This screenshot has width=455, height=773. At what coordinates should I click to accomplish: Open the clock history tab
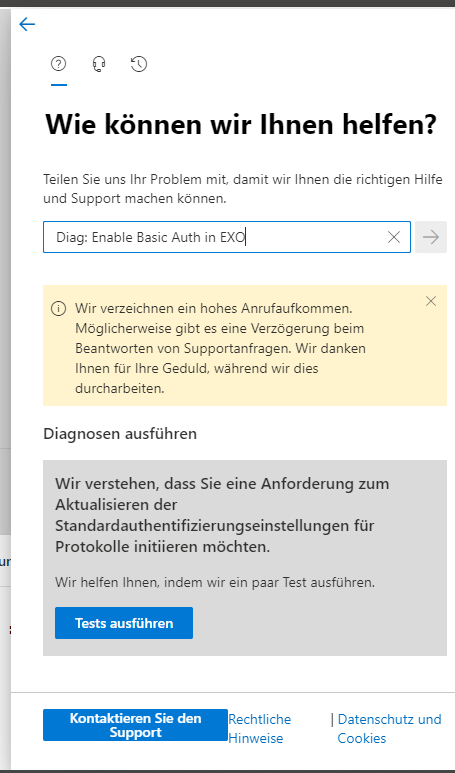pyautogui.click(x=139, y=64)
